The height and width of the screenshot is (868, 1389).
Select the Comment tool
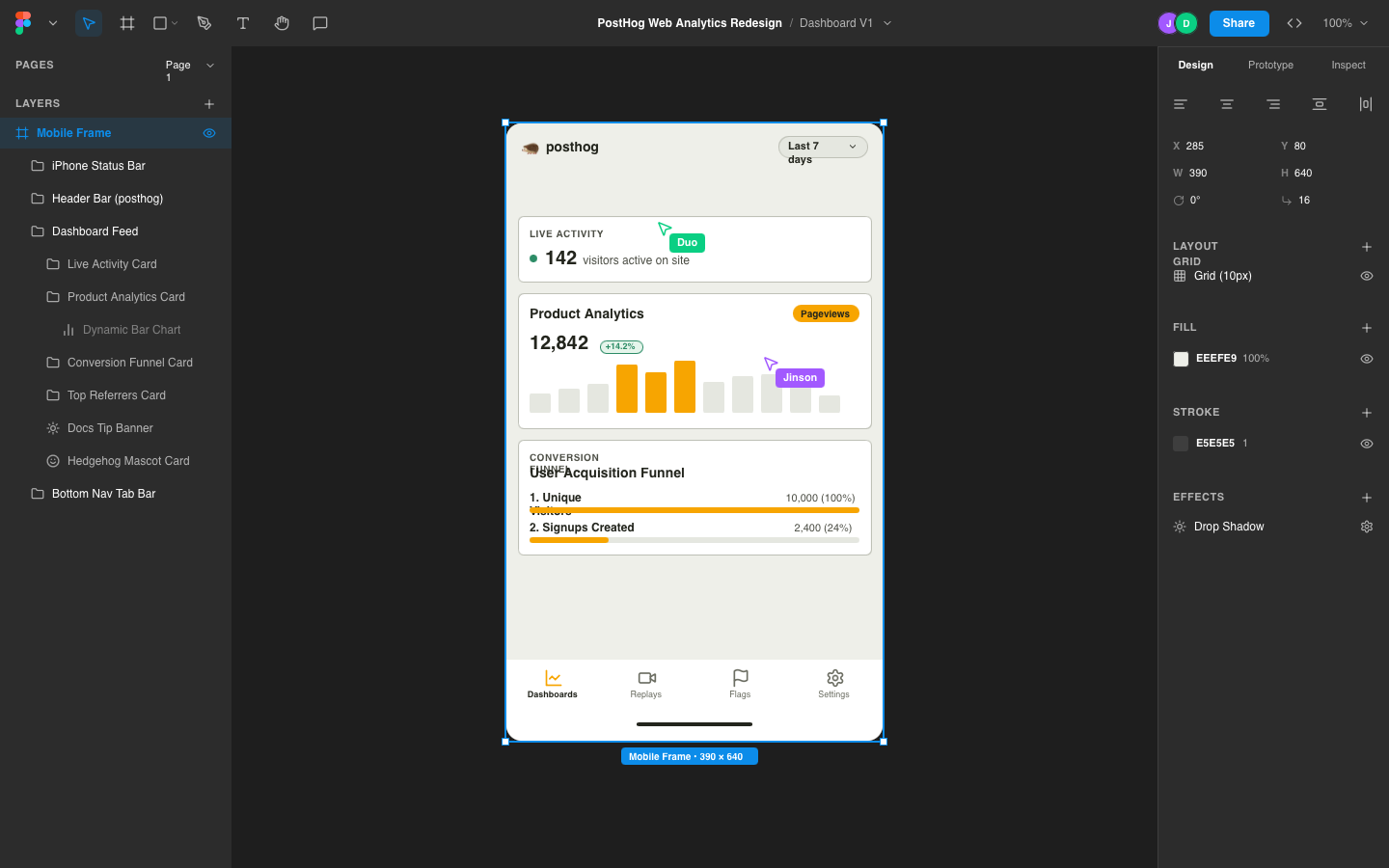320,23
